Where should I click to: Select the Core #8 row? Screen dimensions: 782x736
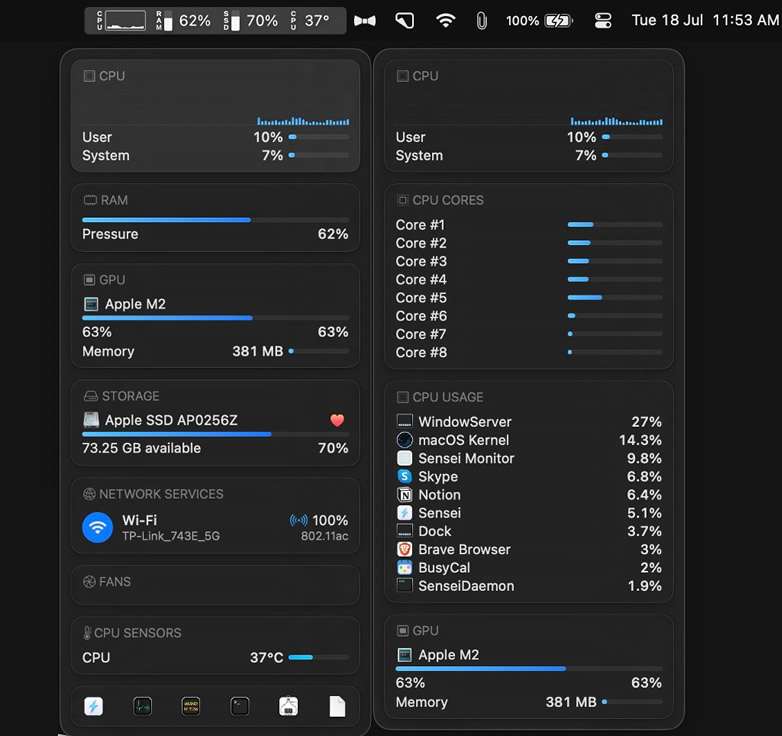(x=529, y=352)
